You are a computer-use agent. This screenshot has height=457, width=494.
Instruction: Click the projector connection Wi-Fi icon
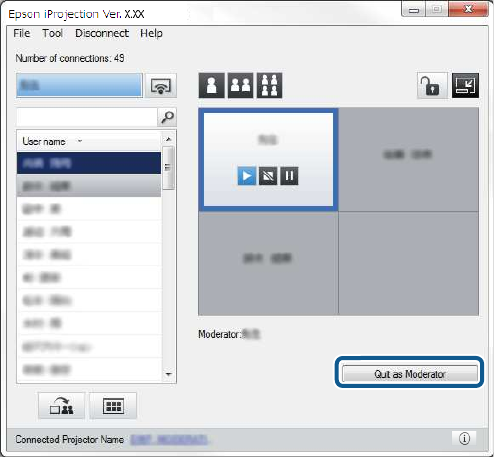pyautogui.click(x=161, y=86)
